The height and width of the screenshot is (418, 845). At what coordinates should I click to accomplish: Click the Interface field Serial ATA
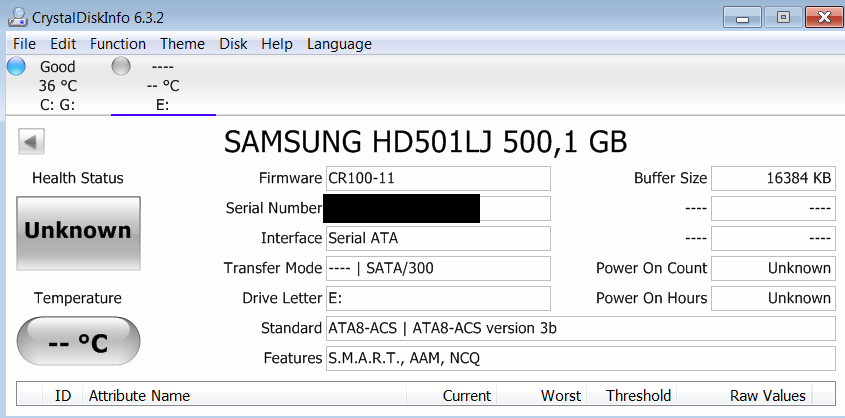pos(438,238)
